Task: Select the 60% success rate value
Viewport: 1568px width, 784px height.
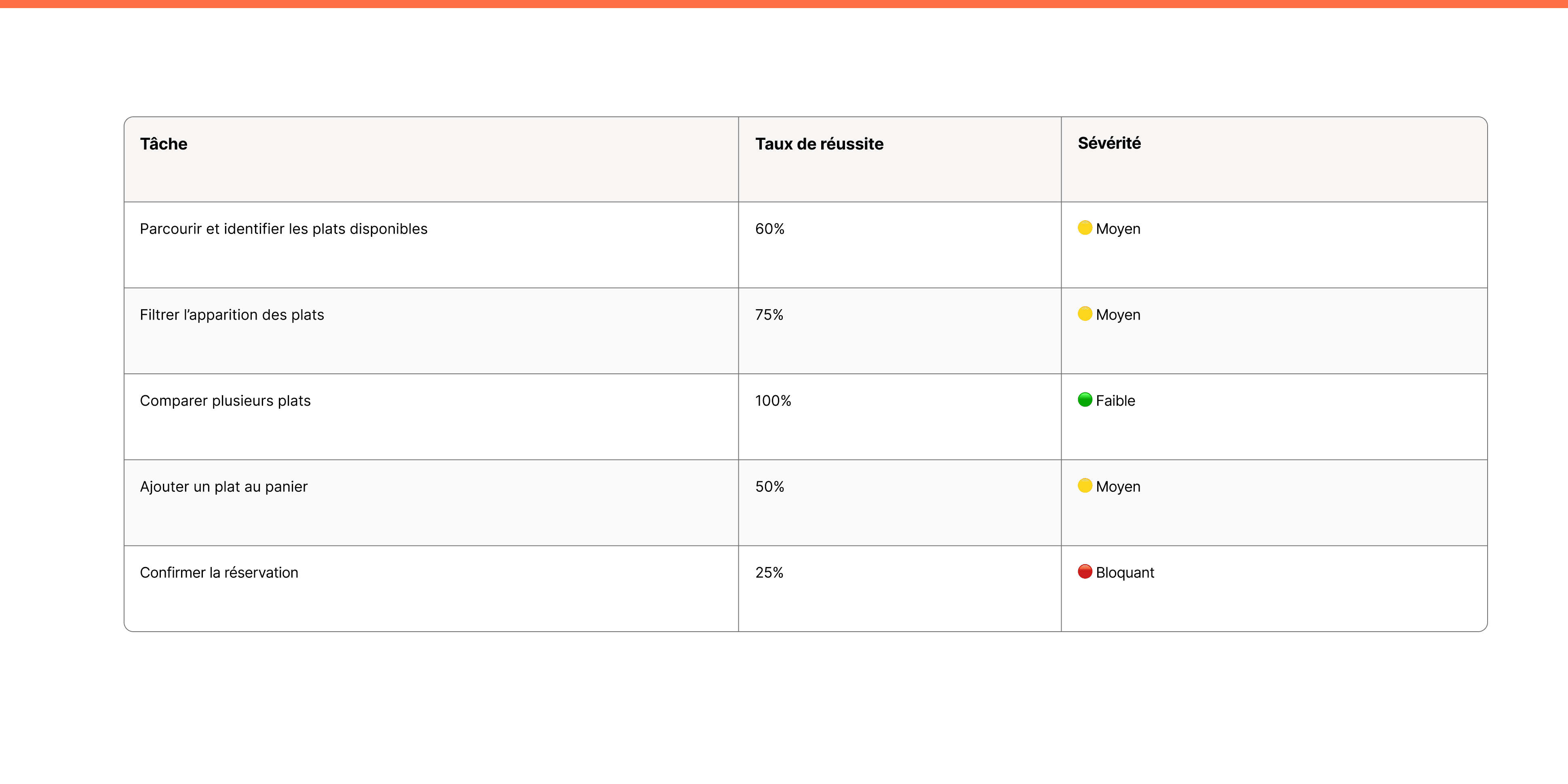Action: pyautogui.click(x=769, y=229)
